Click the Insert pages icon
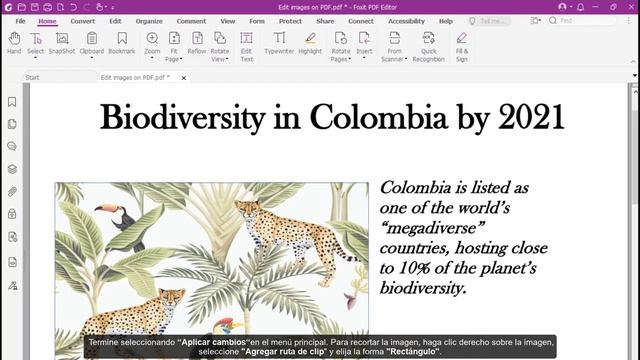This screenshot has height=360, width=640. (x=364, y=39)
